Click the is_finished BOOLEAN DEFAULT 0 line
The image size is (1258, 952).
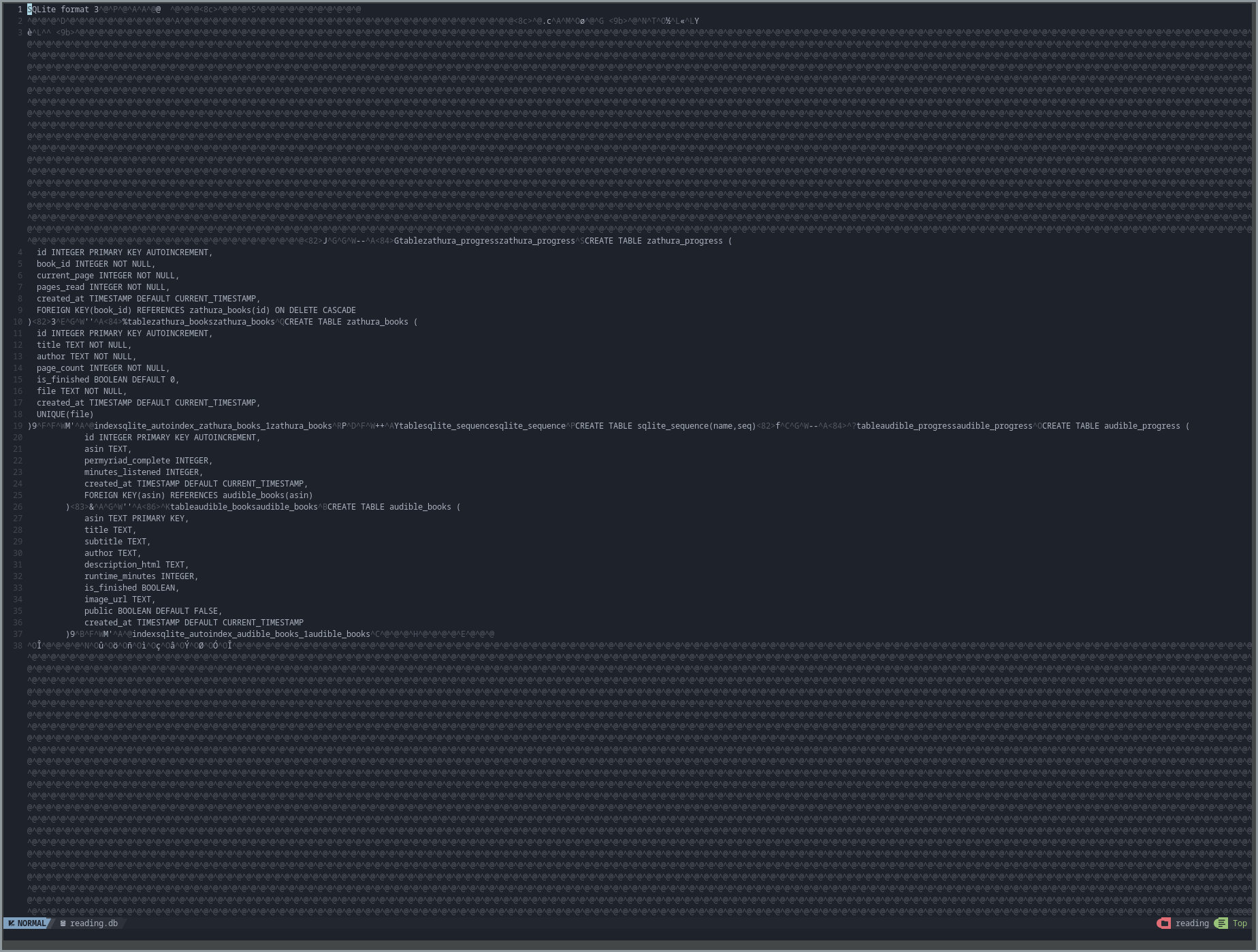click(x=108, y=379)
